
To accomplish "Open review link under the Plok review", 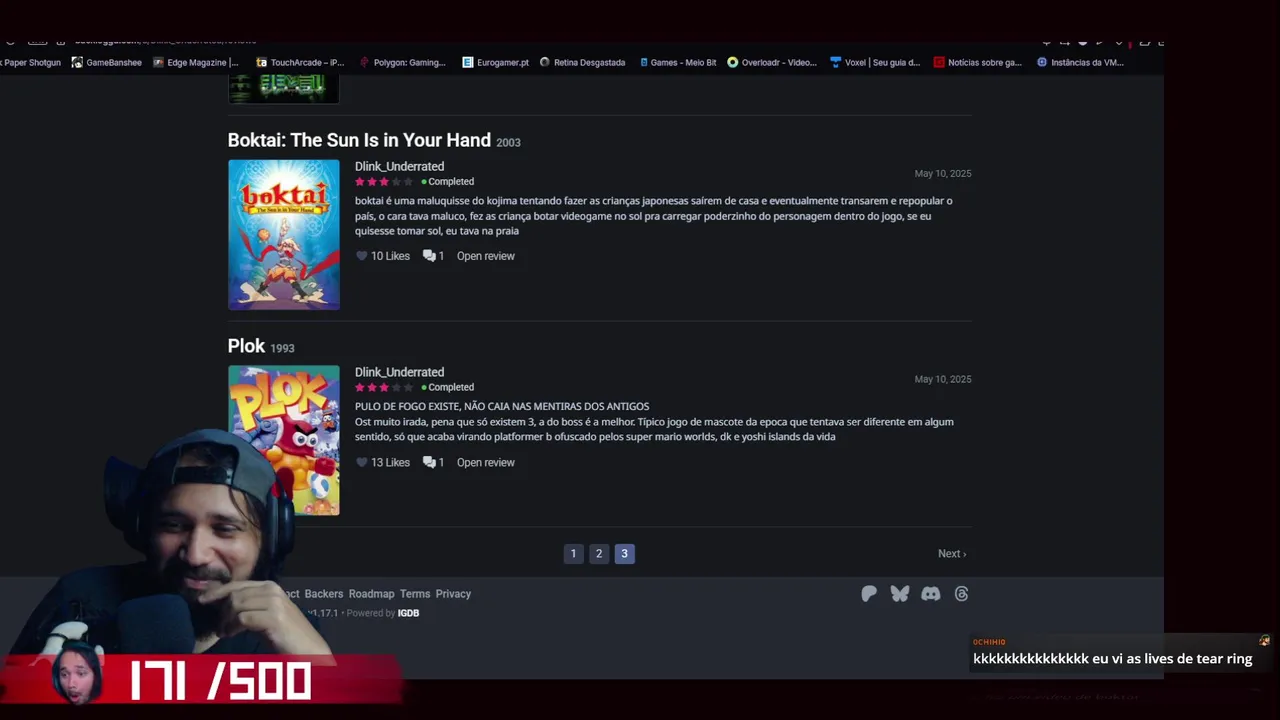I will 486,462.
